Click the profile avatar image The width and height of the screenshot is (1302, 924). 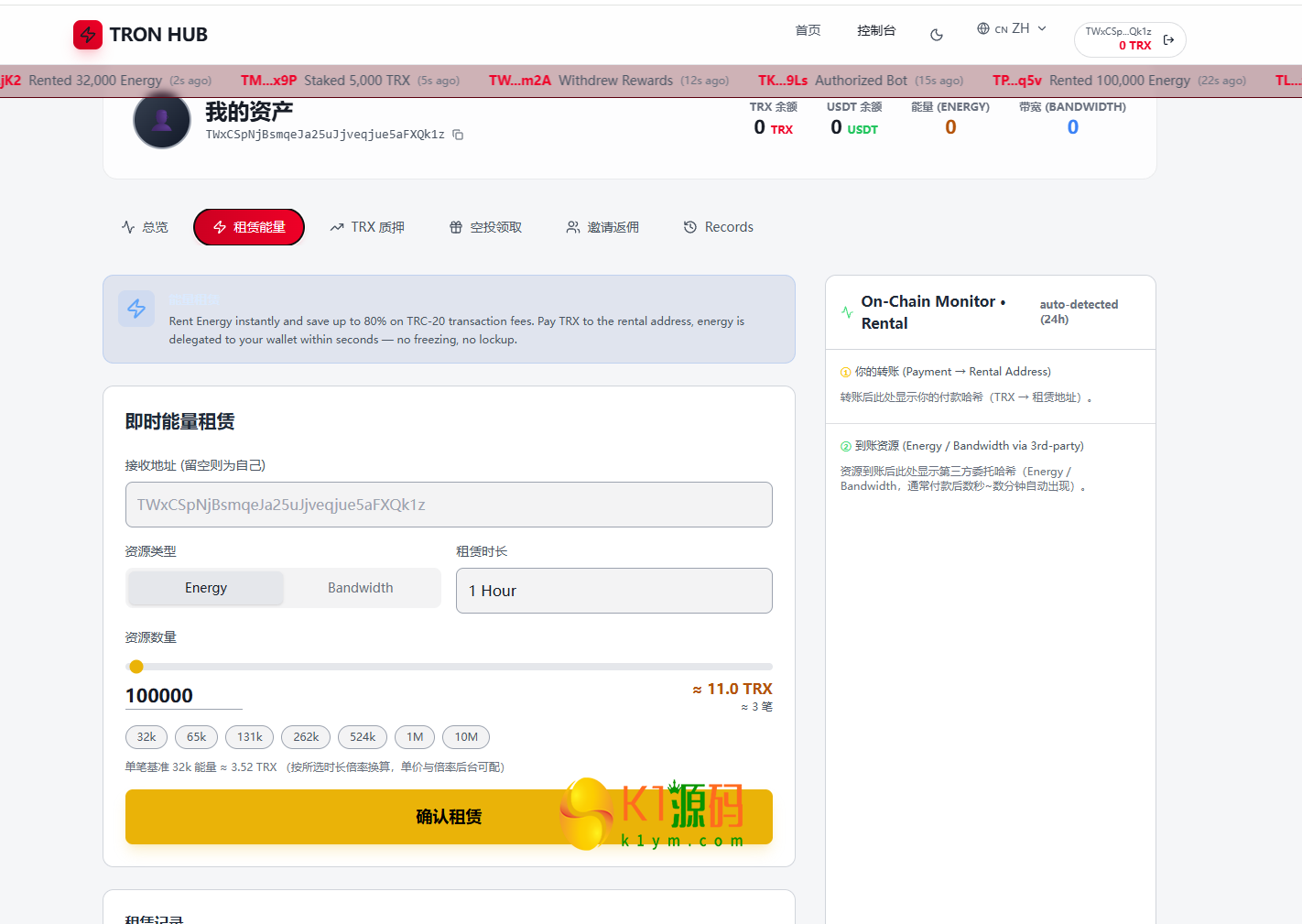pos(162,120)
